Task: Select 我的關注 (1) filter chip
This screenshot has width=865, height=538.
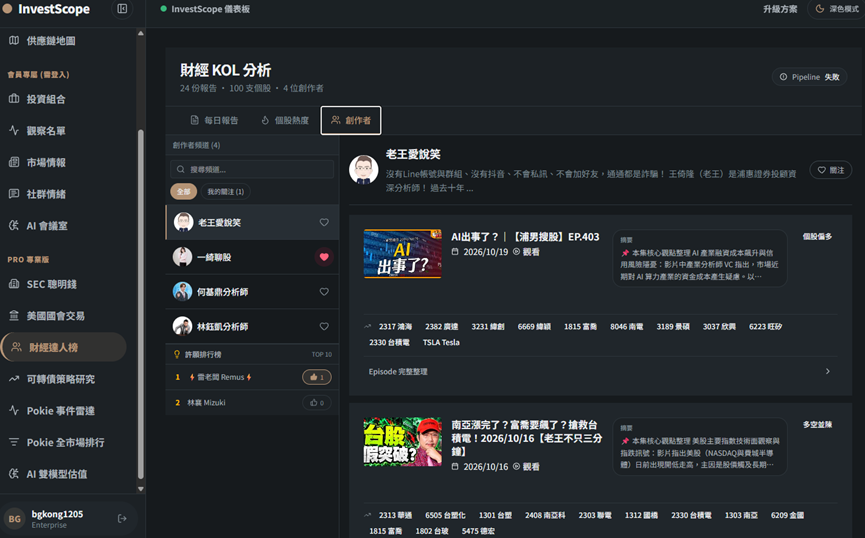Action: click(226, 191)
